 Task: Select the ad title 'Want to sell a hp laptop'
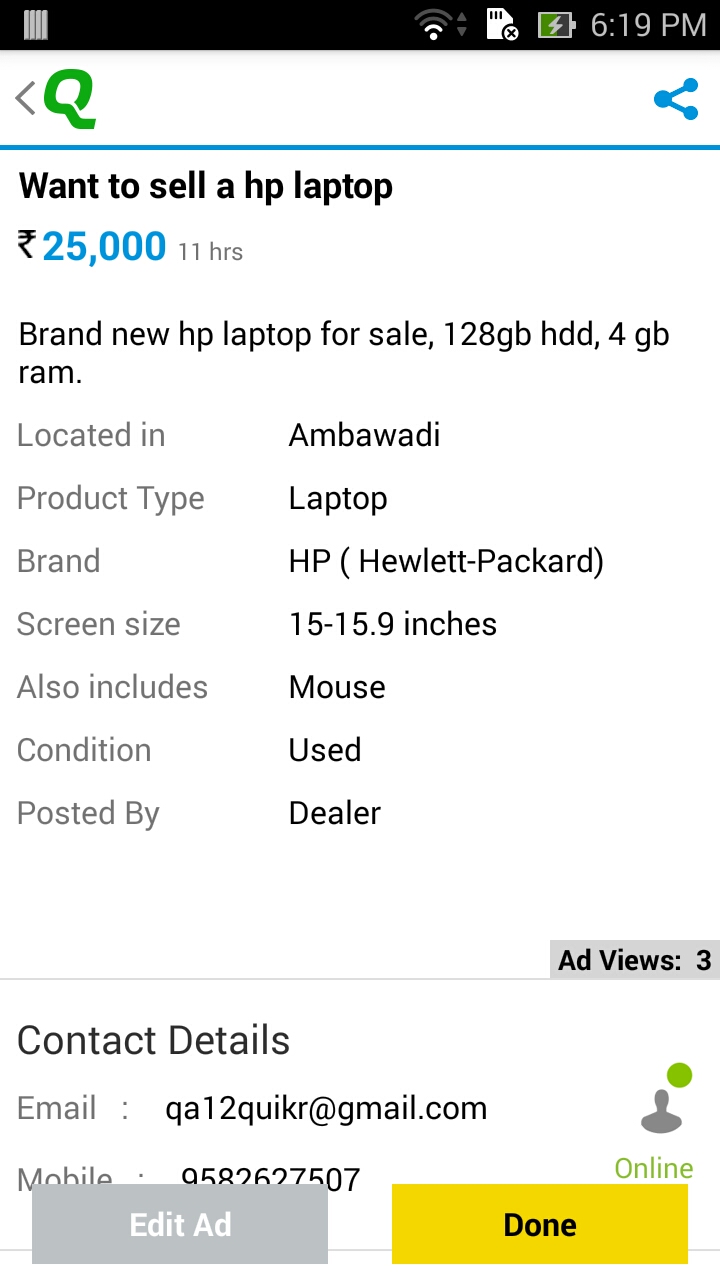click(206, 187)
